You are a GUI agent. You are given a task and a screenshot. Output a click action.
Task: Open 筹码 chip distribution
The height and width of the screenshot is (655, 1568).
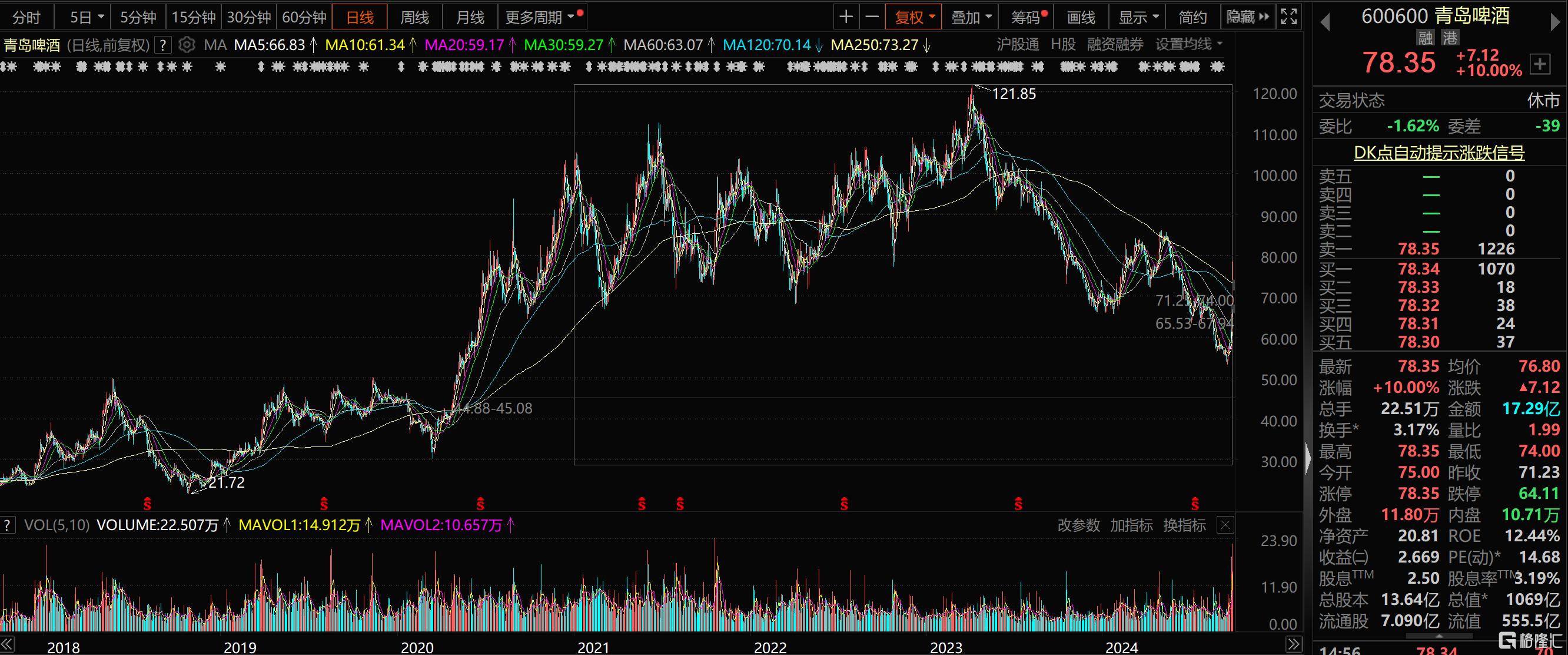pos(1026,17)
